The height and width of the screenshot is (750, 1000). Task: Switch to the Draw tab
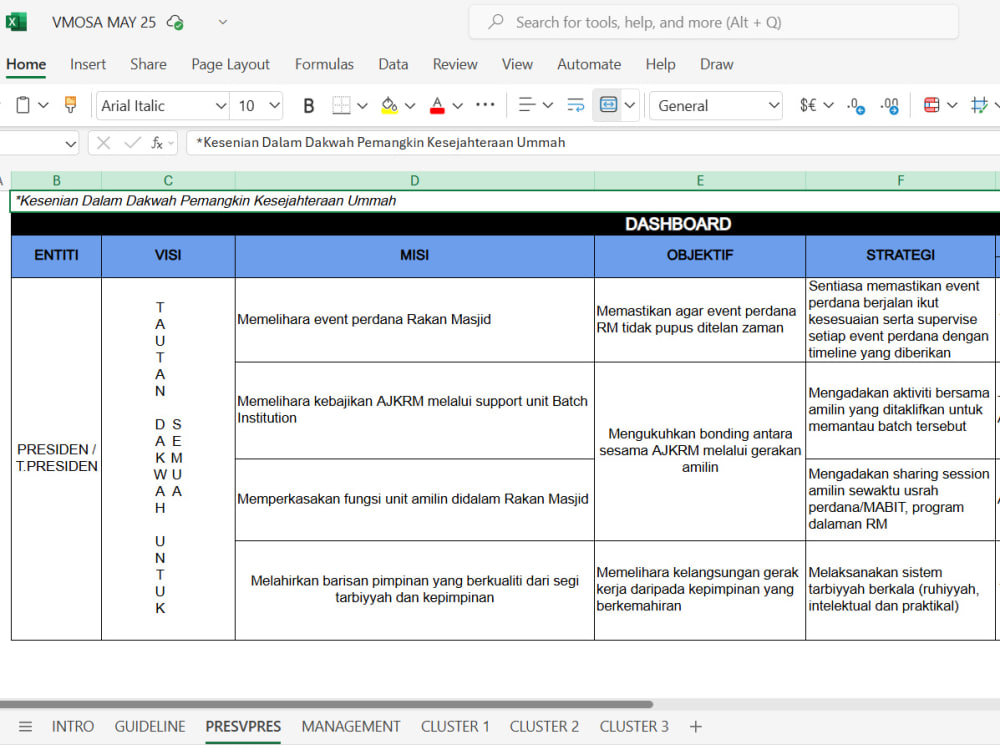[x=716, y=64]
